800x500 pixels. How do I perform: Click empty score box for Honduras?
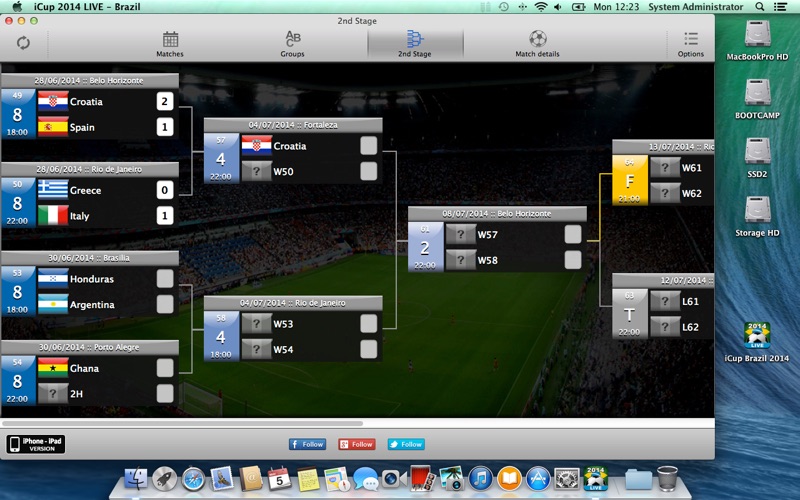[x=164, y=279]
